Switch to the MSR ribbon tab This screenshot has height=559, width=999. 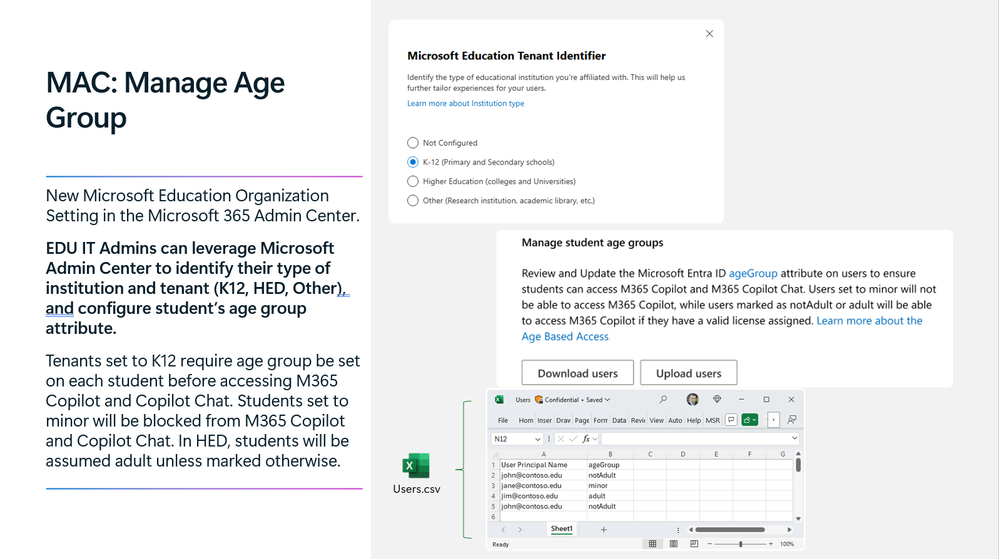click(712, 420)
